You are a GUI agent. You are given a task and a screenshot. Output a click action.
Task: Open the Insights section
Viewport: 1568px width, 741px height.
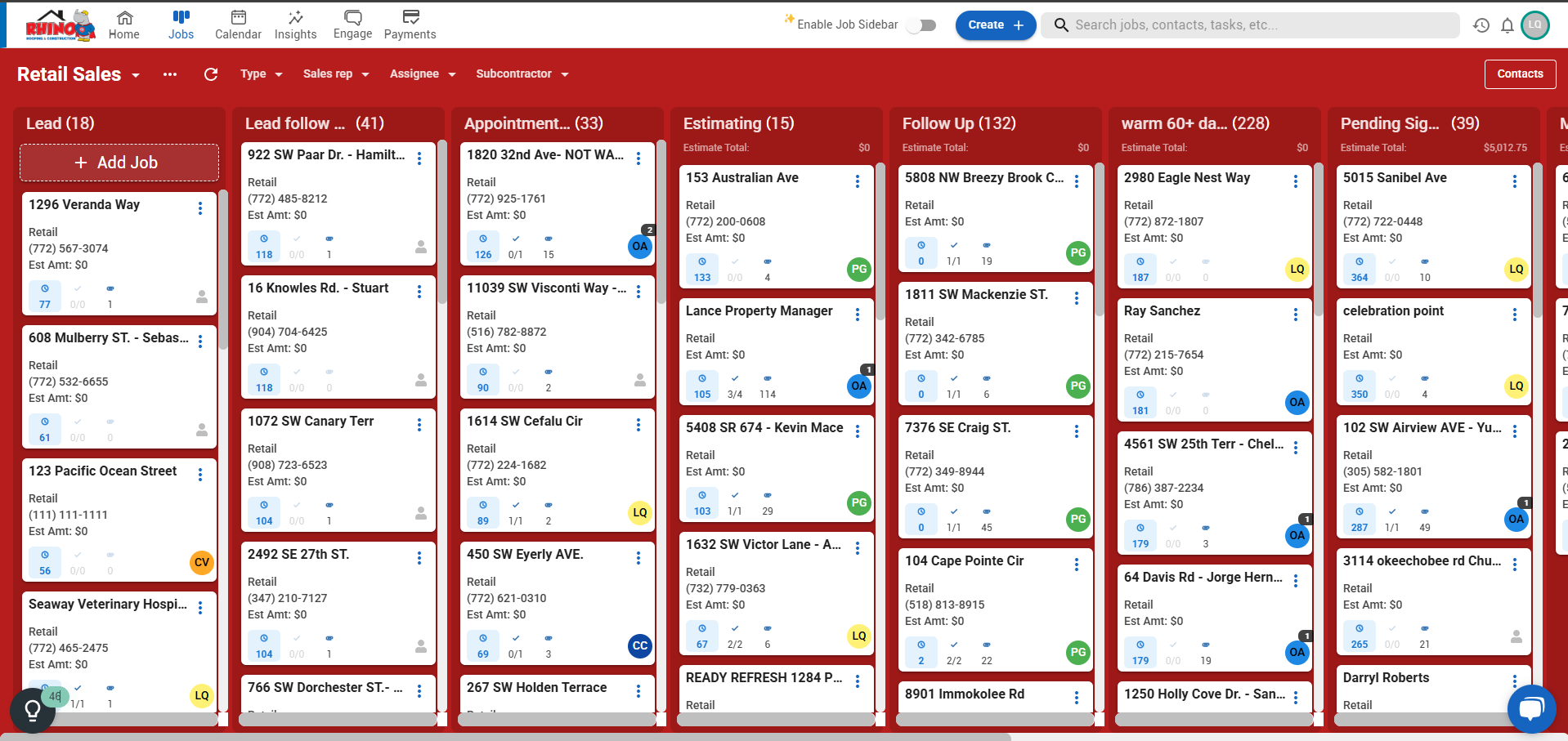pos(295,25)
